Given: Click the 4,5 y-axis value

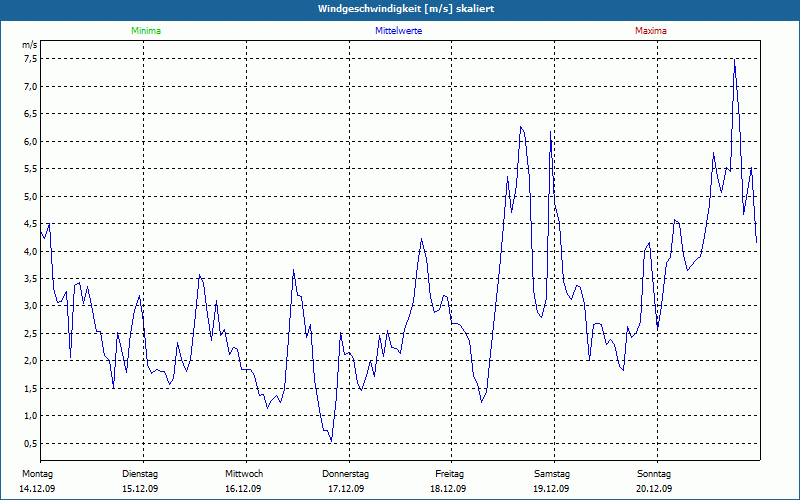Looking at the screenshot, I should (x=31, y=223).
